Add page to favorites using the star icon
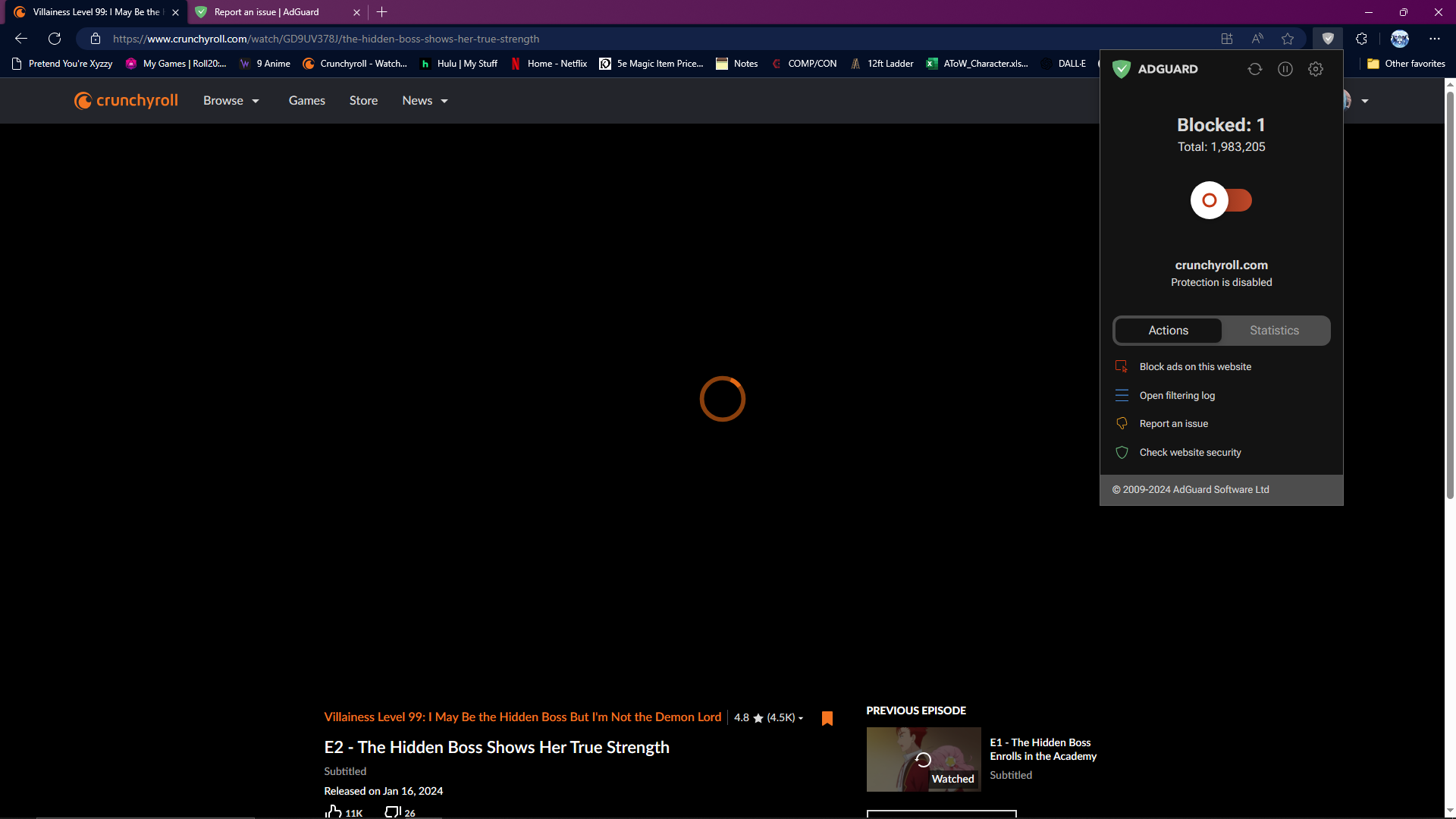The image size is (1456, 819). coord(1288,39)
